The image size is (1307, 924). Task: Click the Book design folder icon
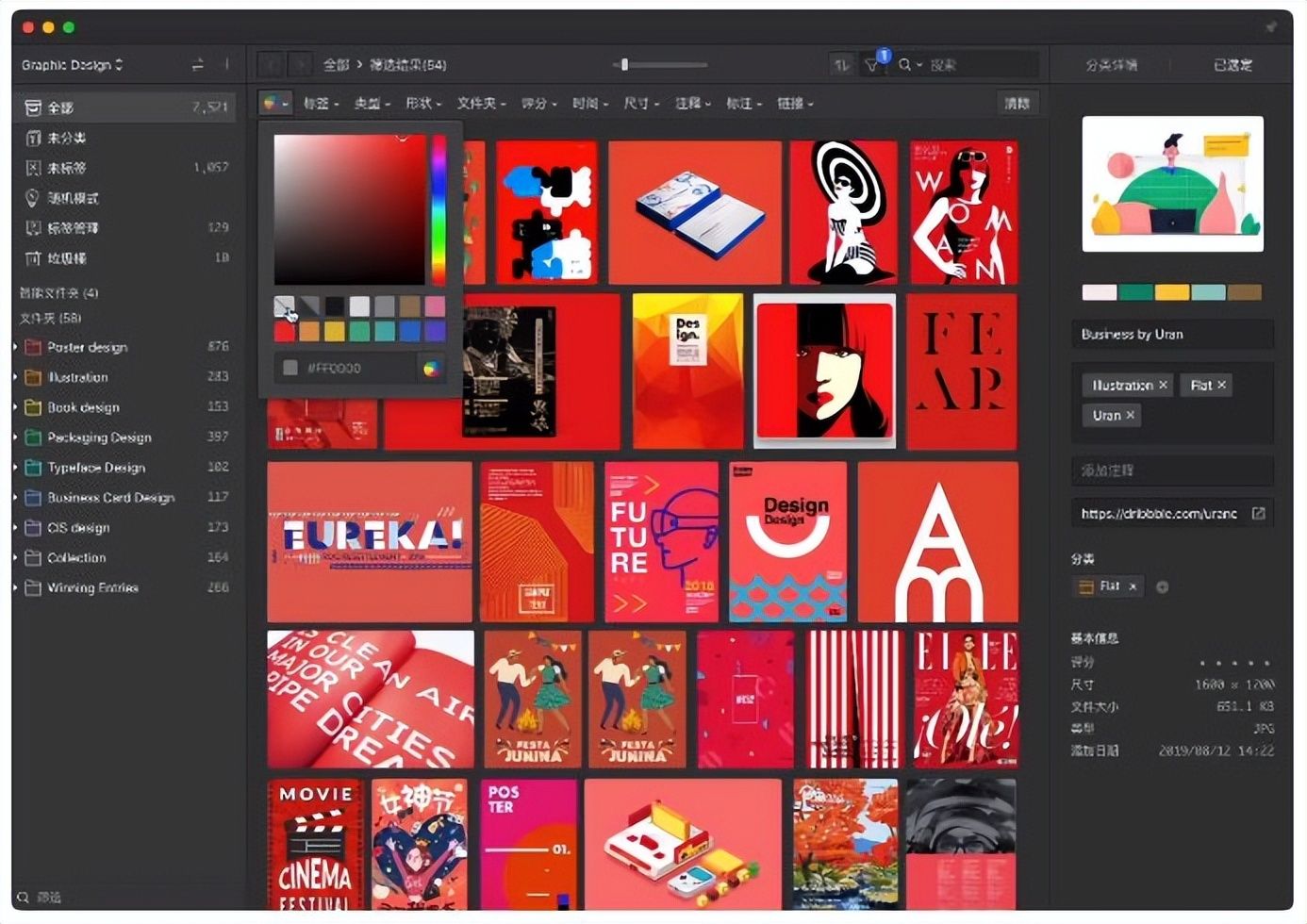33,407
